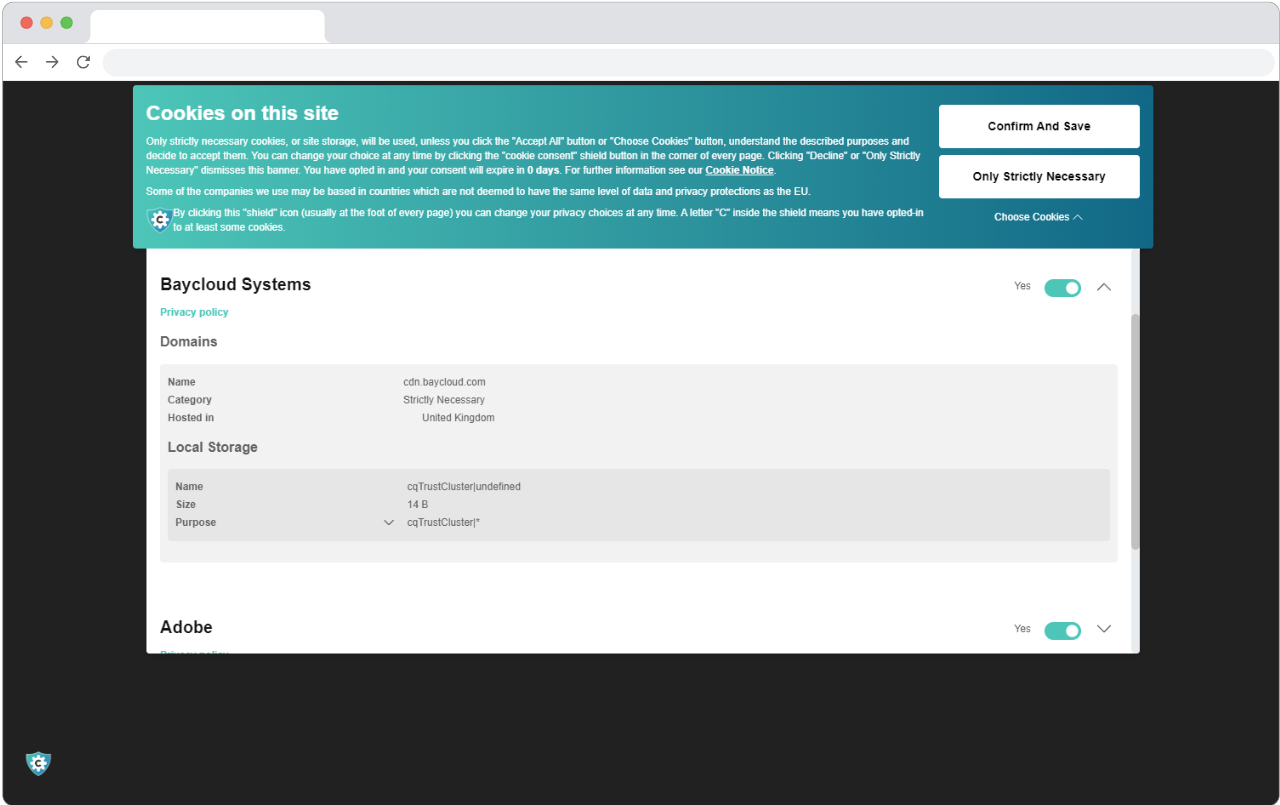1280x805 pixels.
Task: Click the cookie consent shield in the page corner
Action: [x=38, y=764]
